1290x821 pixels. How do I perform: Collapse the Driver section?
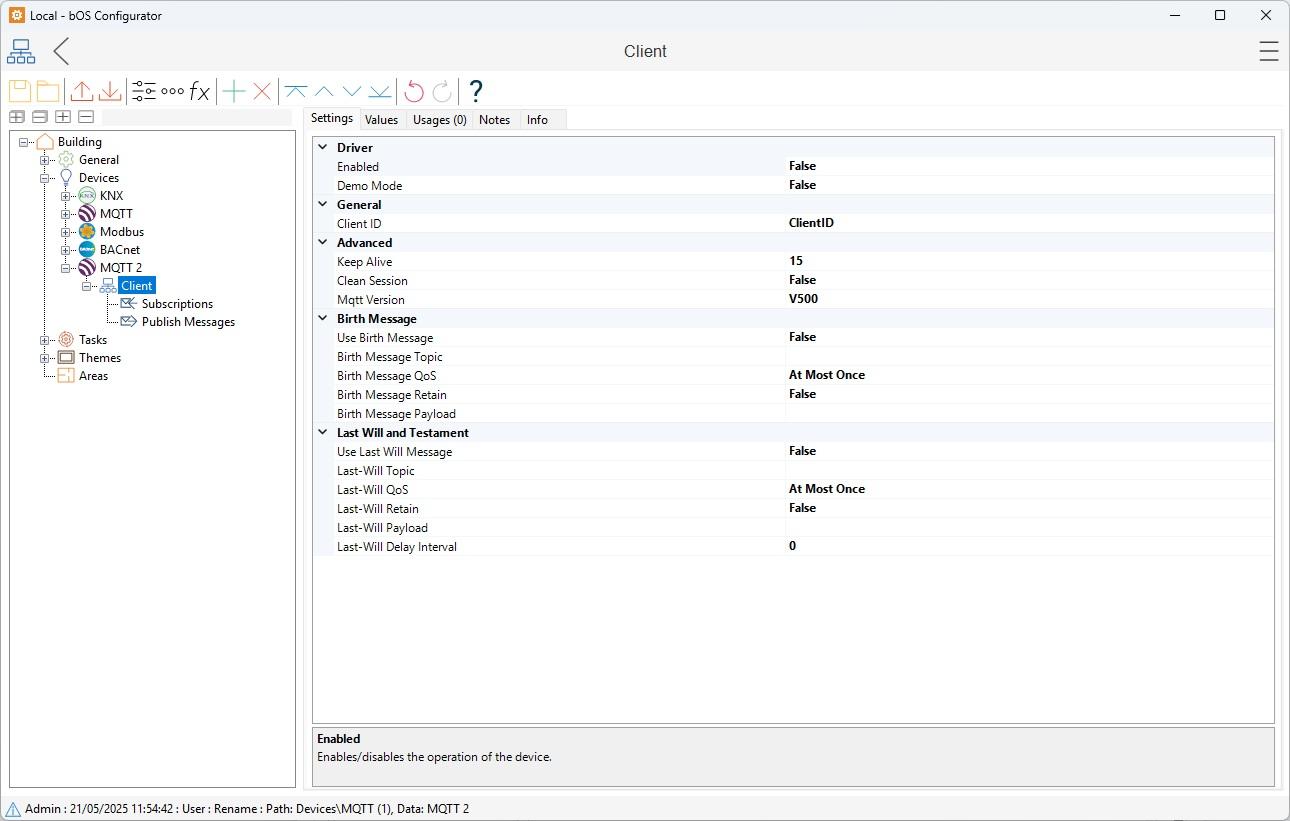point(323,147)
